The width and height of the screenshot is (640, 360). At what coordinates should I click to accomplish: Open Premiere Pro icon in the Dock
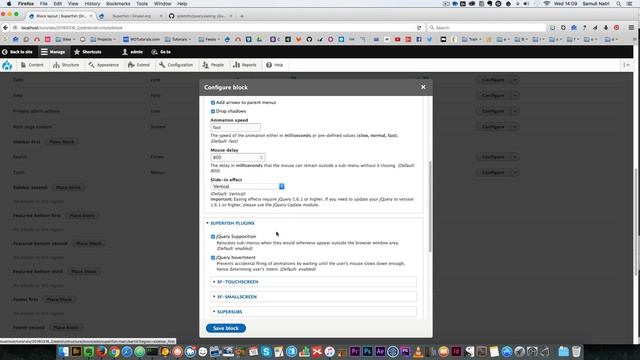point(355,351)
